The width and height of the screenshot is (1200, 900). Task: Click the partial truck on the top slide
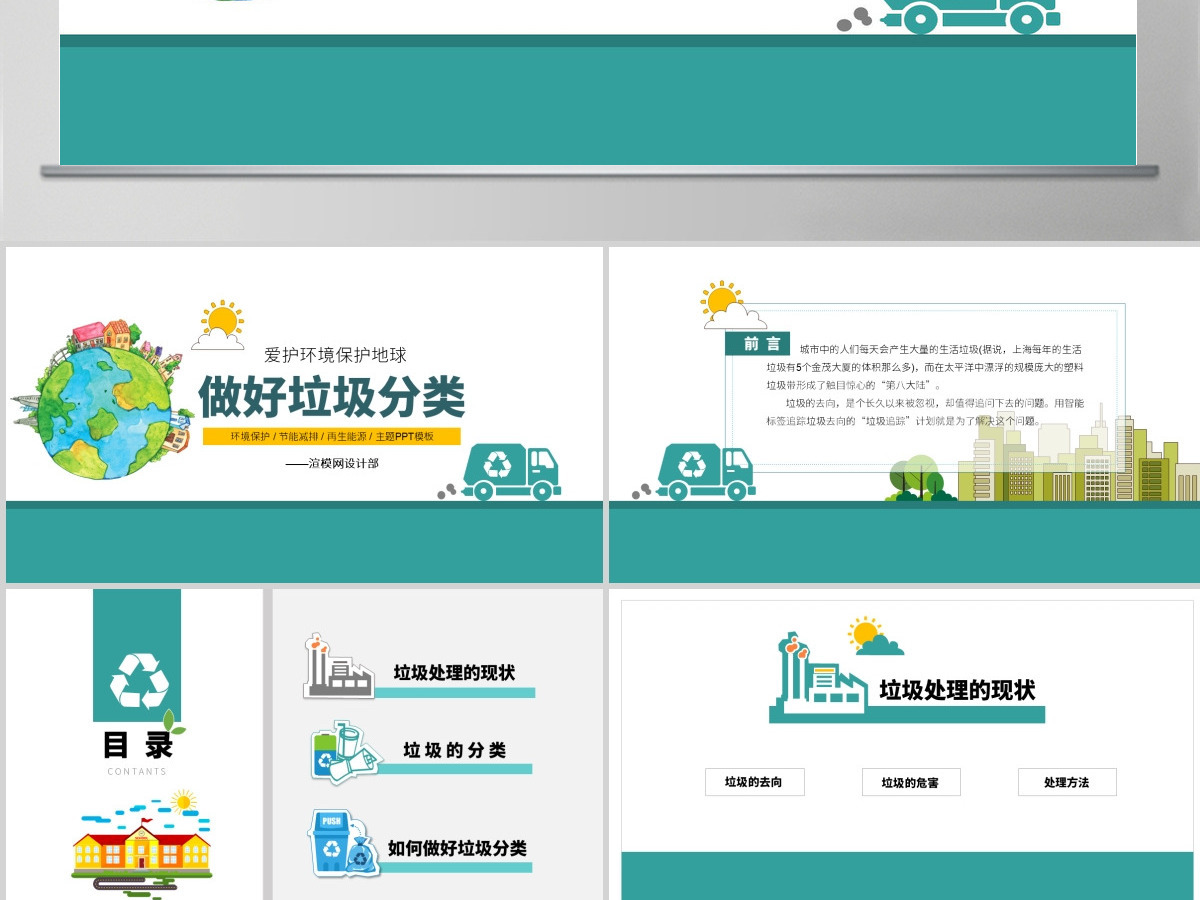coord(948,16)
